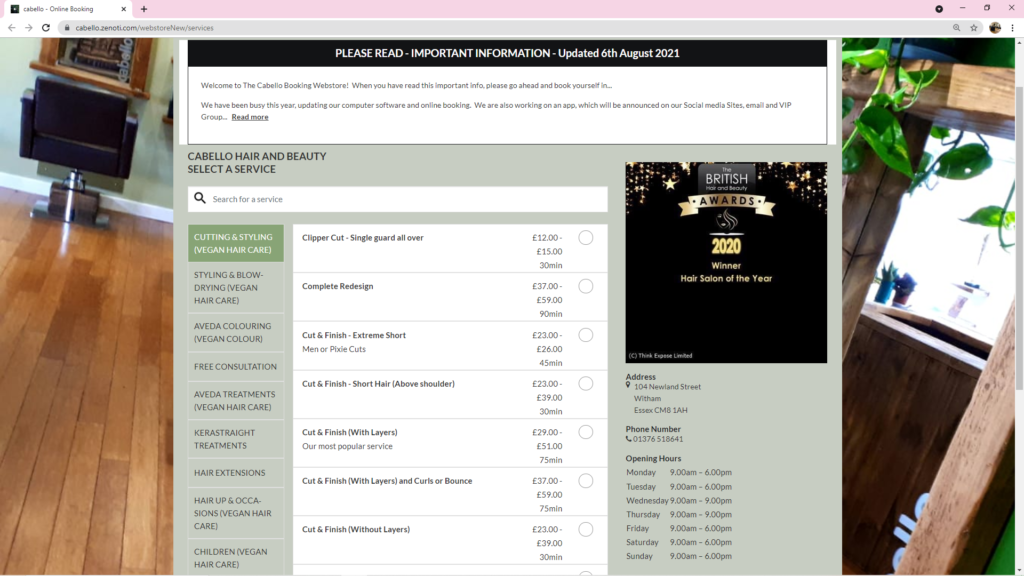Click the Complete Redesign service title
This screenshot has height=576, width=1024.
(x=338, y=286)
